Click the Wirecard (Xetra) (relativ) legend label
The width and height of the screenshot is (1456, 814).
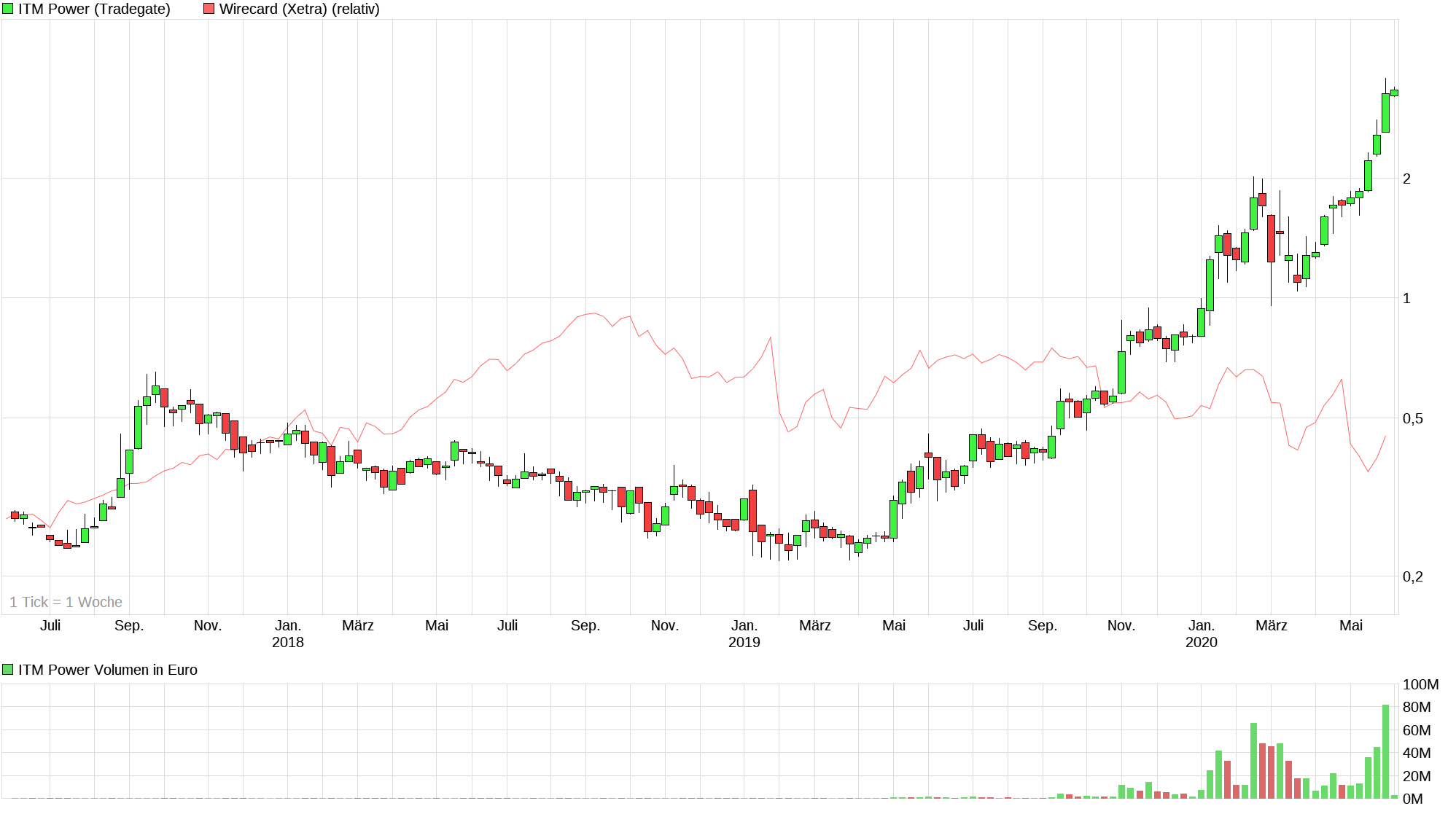299,9
